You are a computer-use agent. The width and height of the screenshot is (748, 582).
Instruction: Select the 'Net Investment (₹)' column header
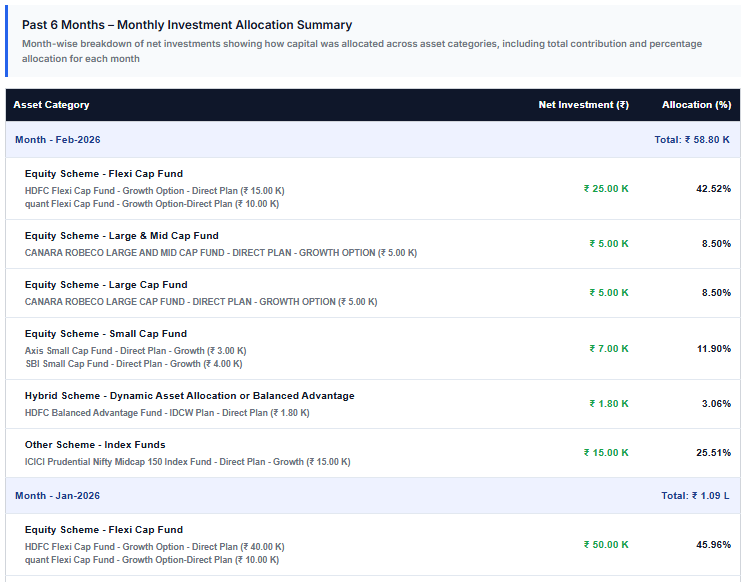[x=583, y=105]
